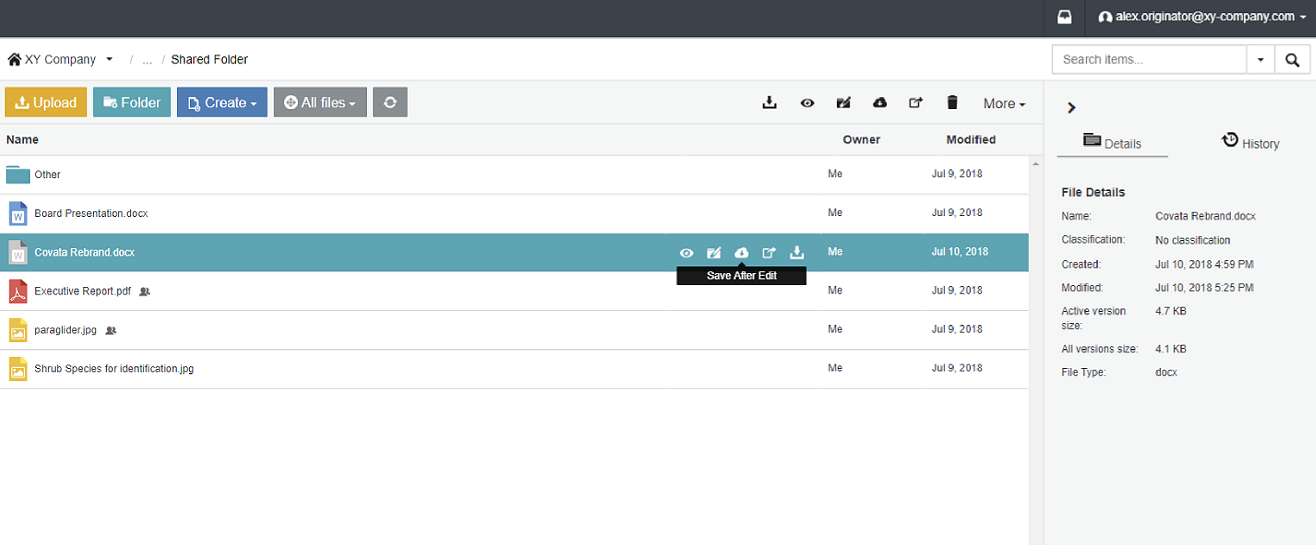Open the inbox tray icon in top bar
The height and width of the screenshot is (545, 1316).
tap(1065, 17)
